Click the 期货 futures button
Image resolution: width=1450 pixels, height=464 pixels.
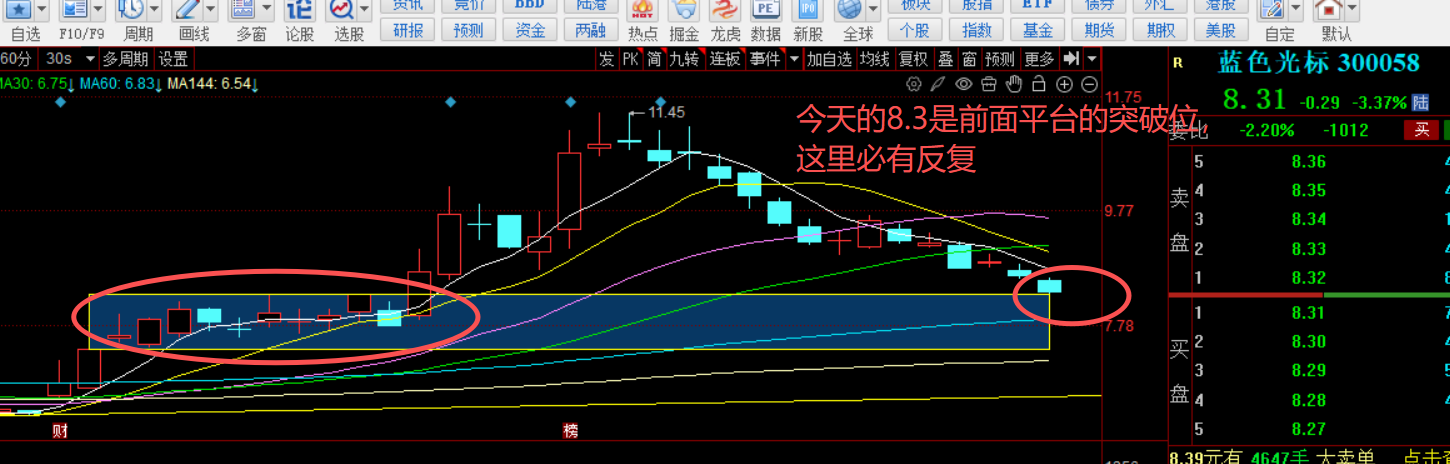pos(1100,29)
